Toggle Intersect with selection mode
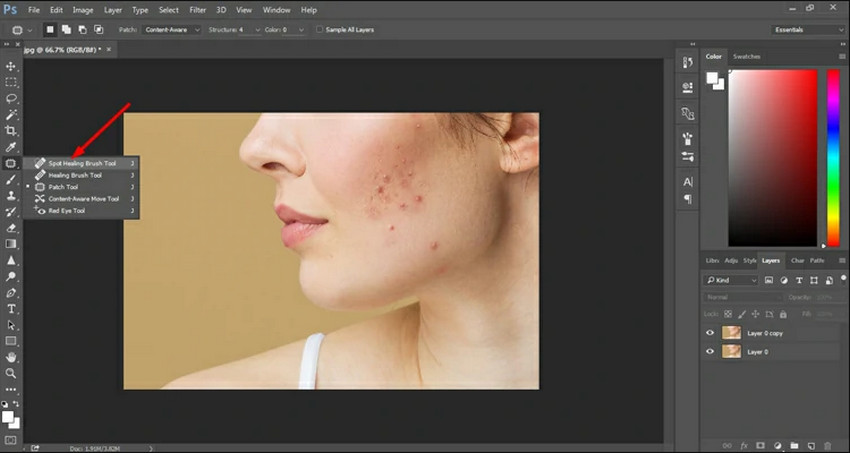The height and width of the screenshot is (453, 850). pyautogui.click(x=99, y=30)
